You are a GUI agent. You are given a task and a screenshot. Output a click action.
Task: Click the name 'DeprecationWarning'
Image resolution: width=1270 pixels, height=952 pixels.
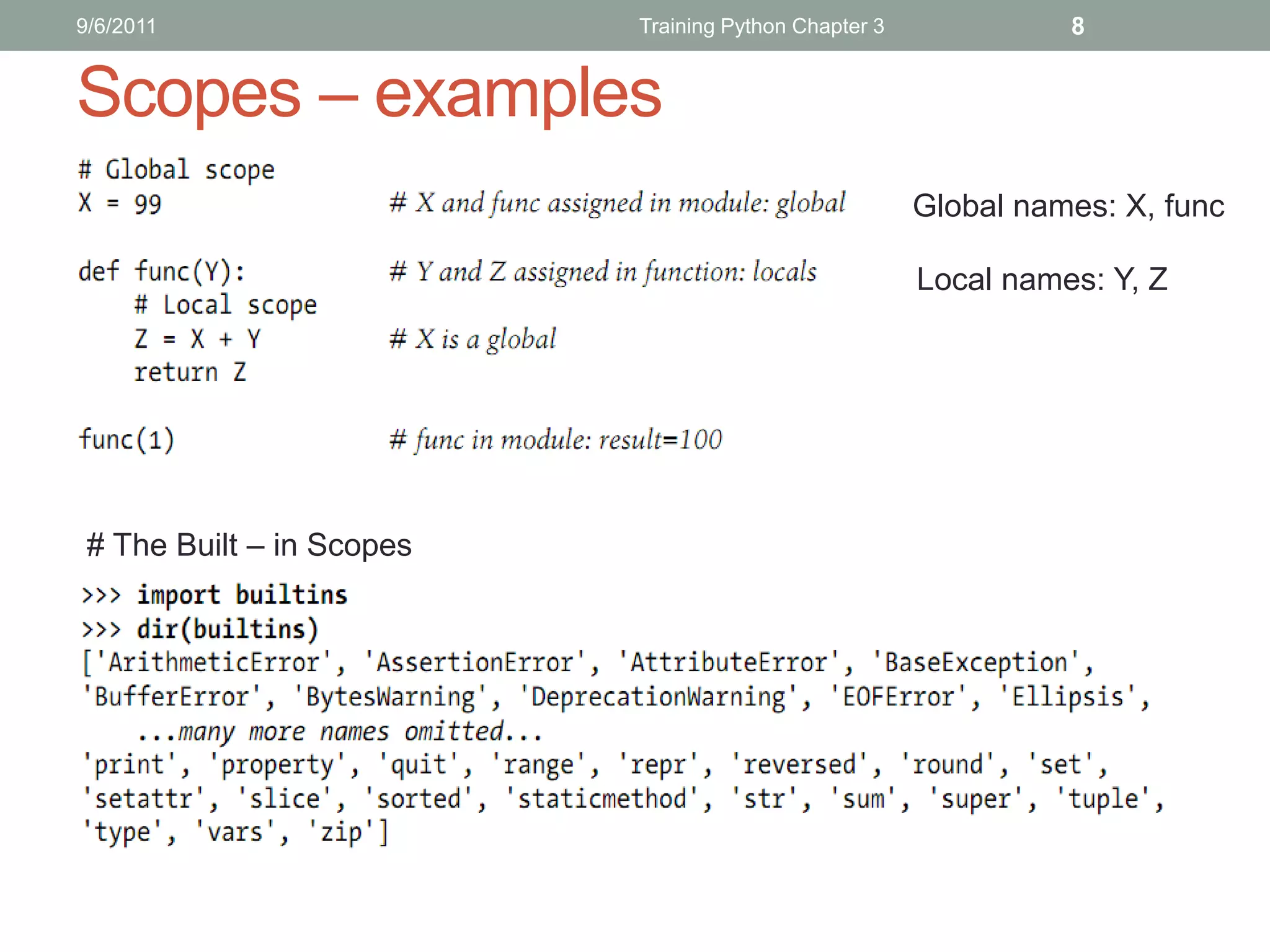[659, 697]
